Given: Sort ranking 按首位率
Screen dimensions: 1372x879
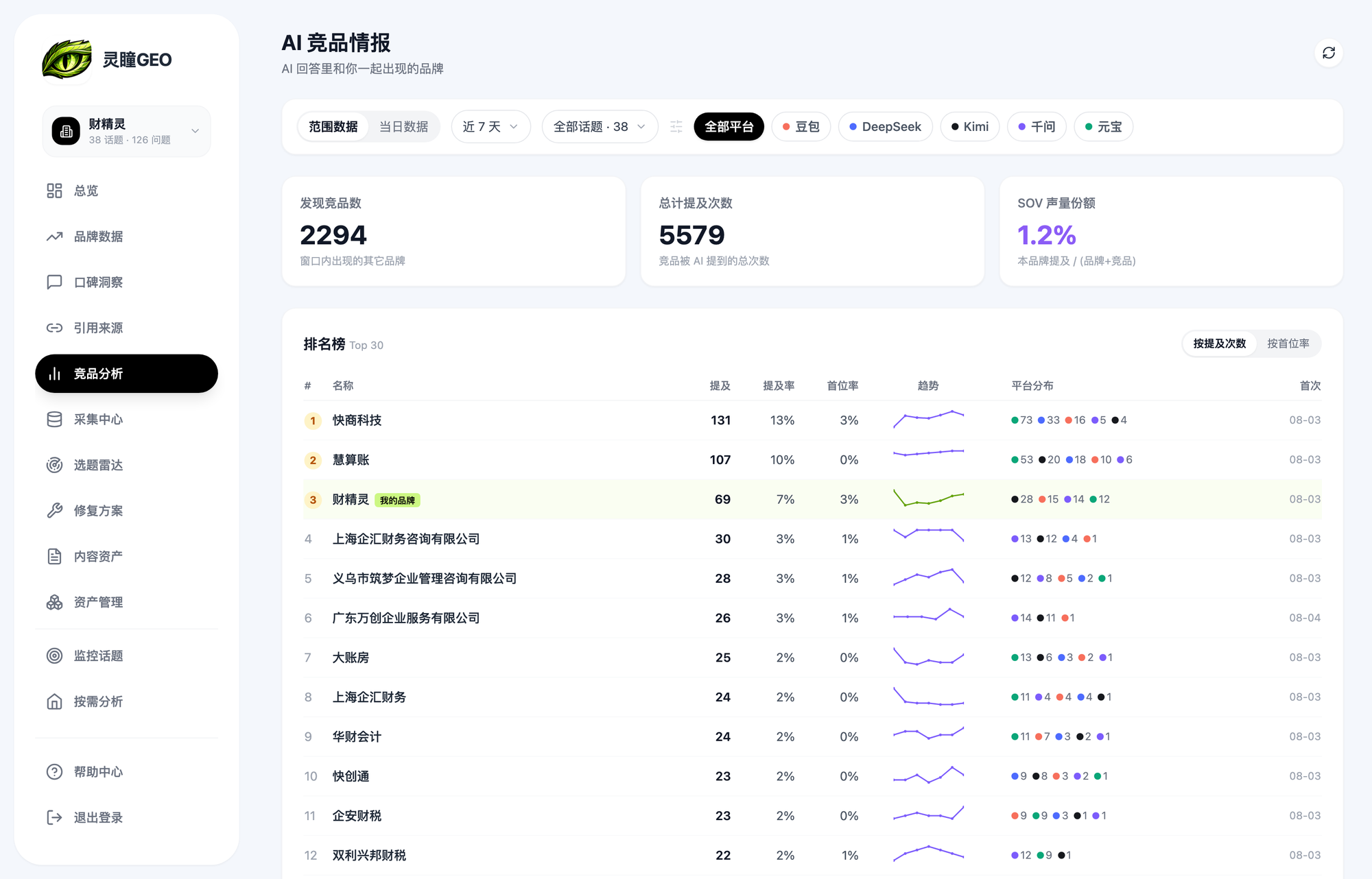Looking at the screenshot, I should coord(1288,344).
